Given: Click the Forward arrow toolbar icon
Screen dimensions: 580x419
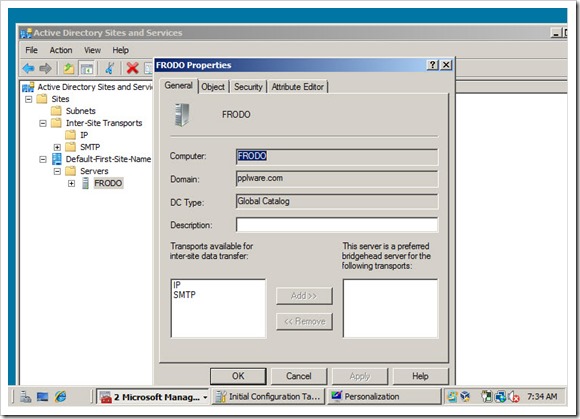Looking at the screenshot, I should click(45, 68).
